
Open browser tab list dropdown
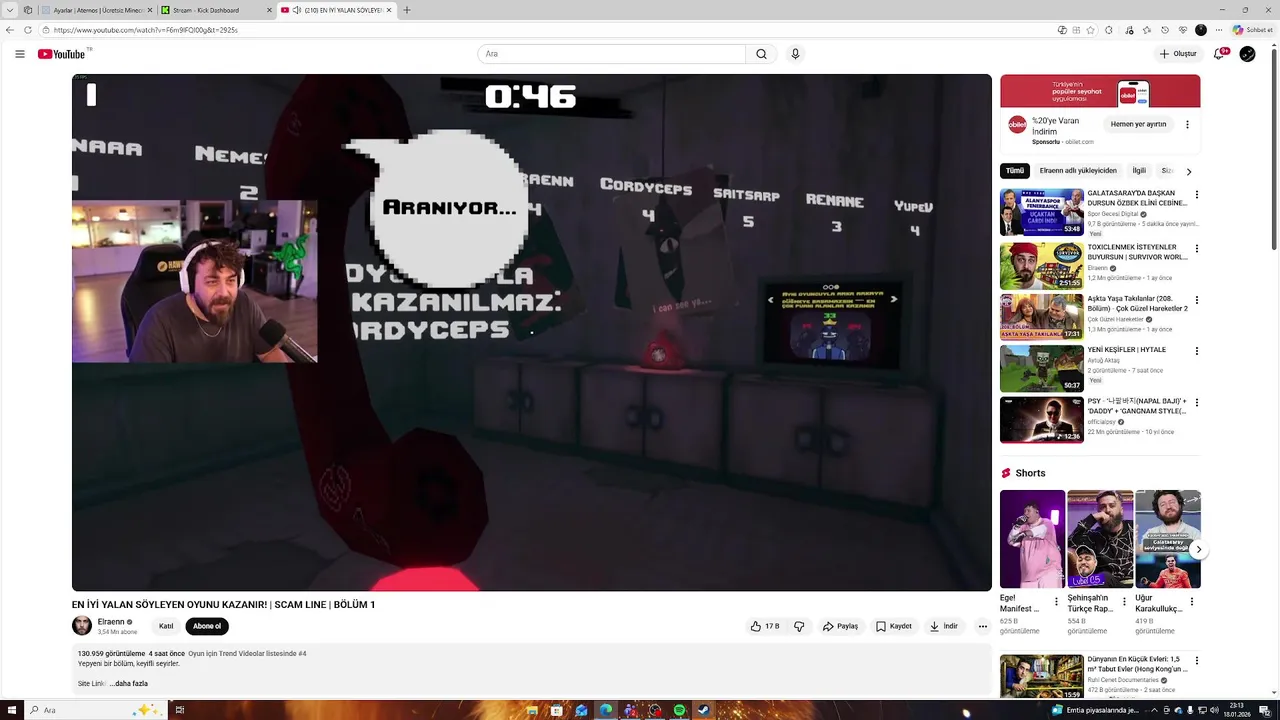point(10,10)
